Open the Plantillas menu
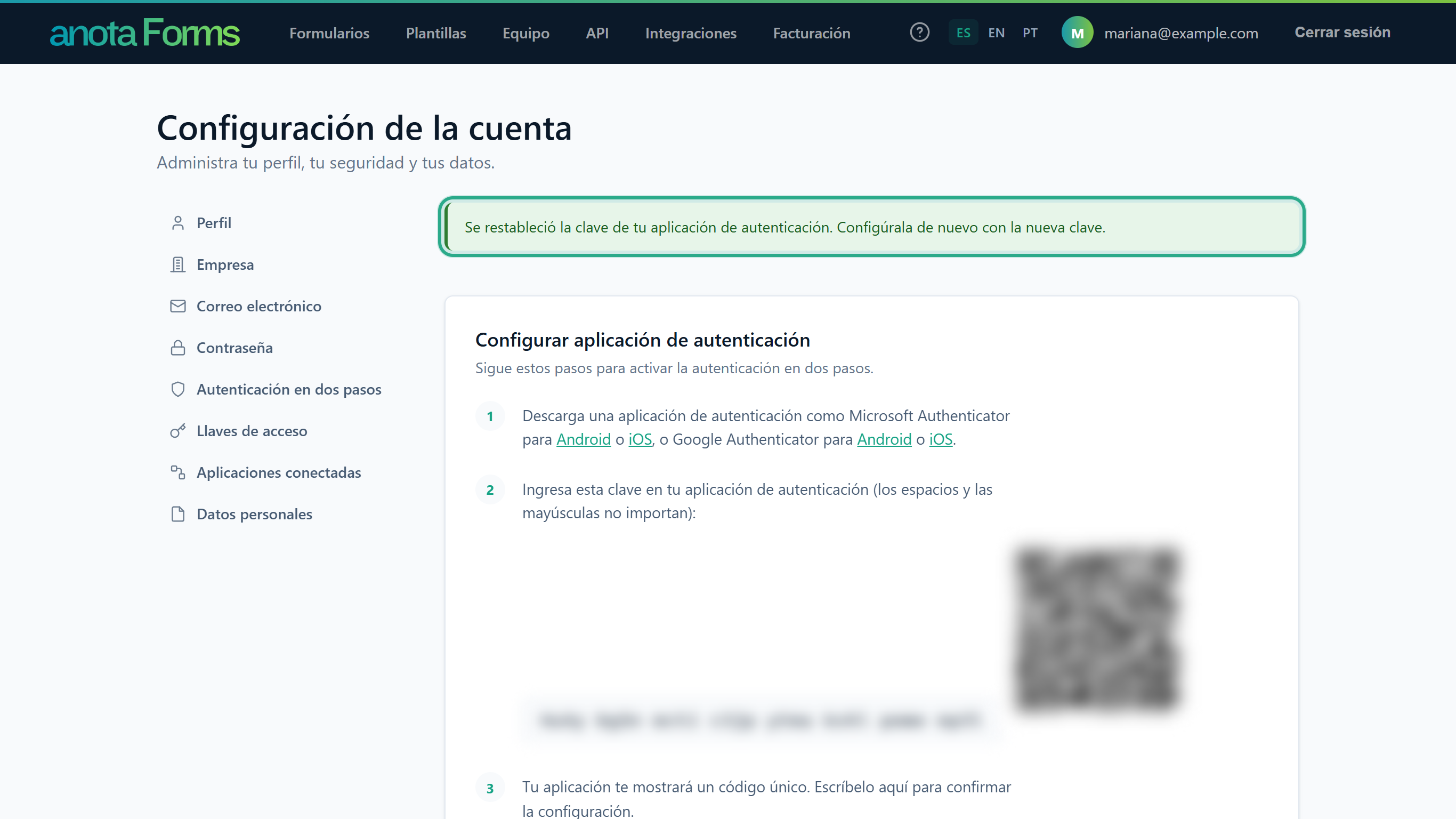Viewport: 1456px width, 819px height. point(436,34)
